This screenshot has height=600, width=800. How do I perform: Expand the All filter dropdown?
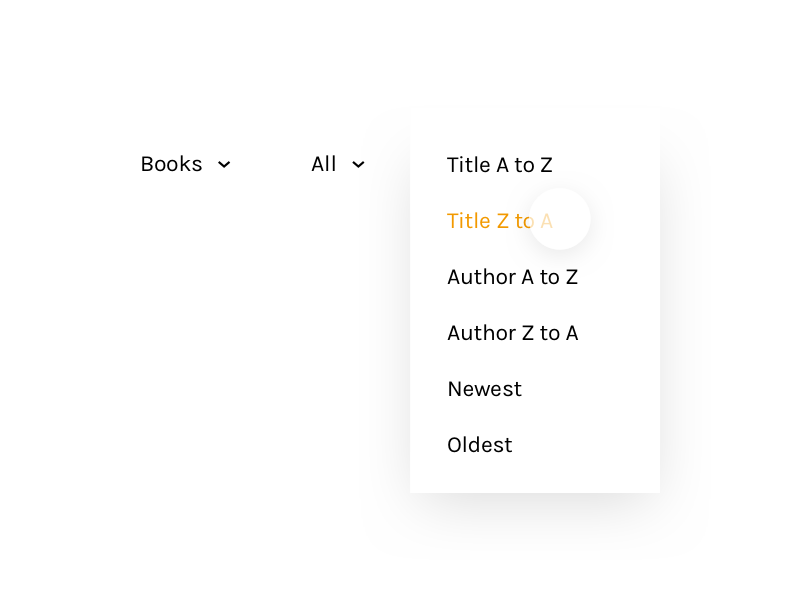coord(337,164)
